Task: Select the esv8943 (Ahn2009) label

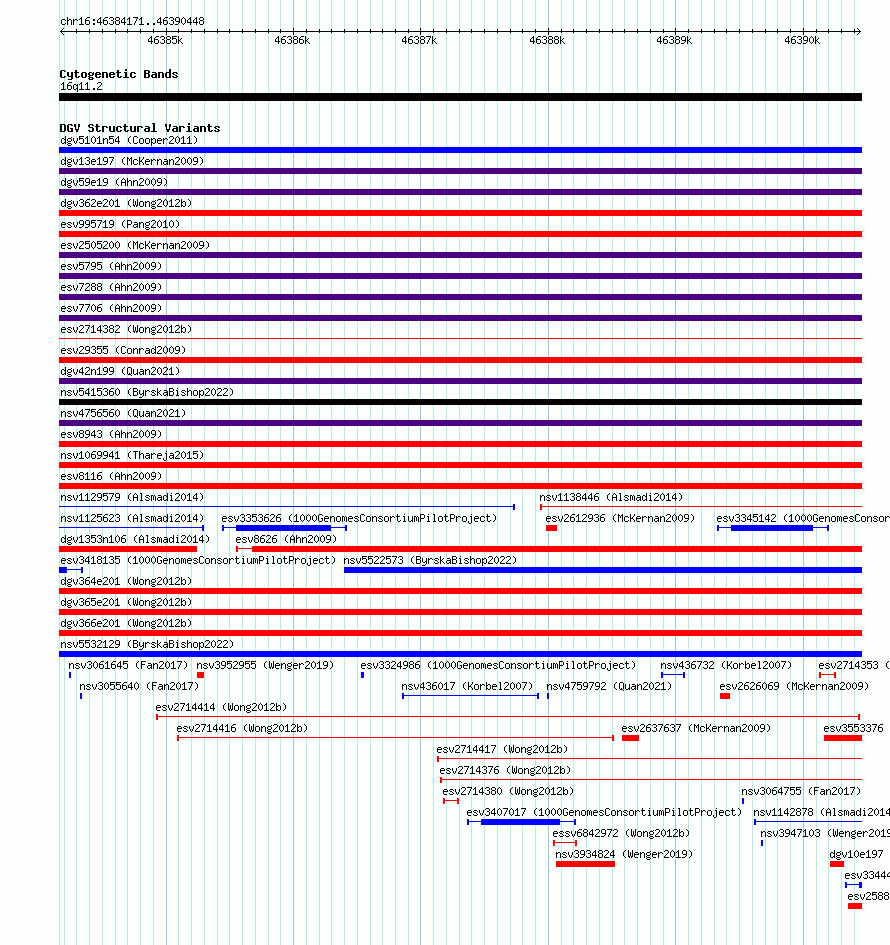Action: click(x=111, y=435)
